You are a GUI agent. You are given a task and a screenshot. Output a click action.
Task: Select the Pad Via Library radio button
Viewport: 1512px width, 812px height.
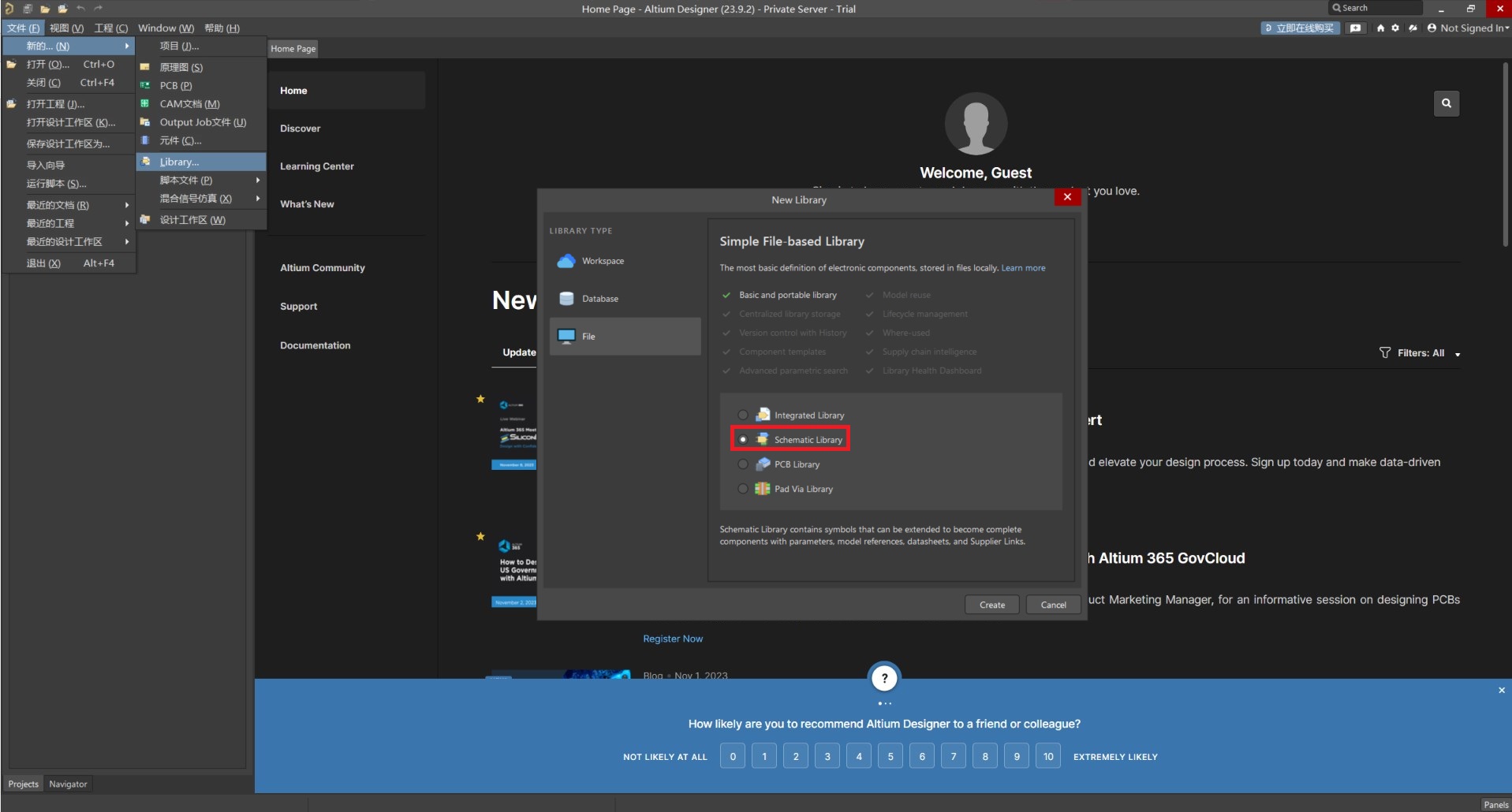tap(743, 489)
